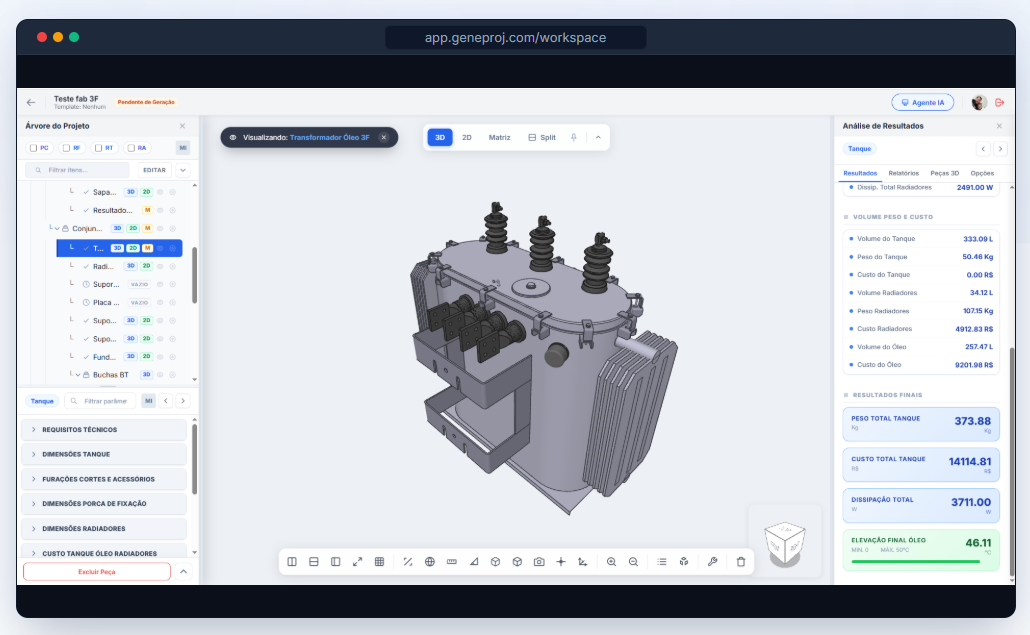
Task: Select the 3D view tab
Action: tap(440, 137)
